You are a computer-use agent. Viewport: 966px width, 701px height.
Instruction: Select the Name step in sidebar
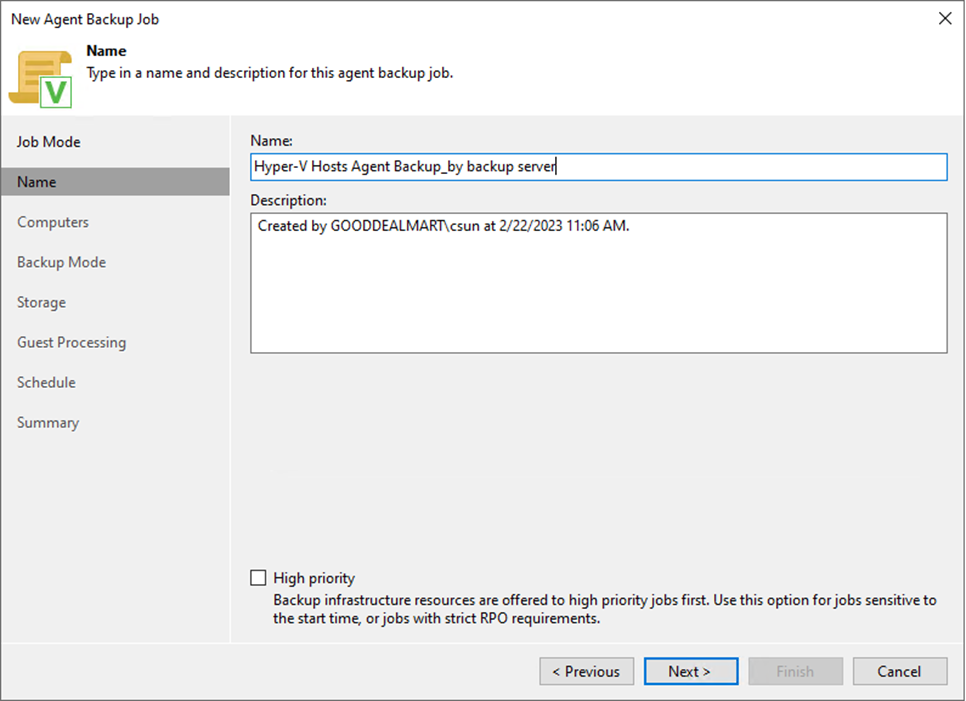point(115,182)
